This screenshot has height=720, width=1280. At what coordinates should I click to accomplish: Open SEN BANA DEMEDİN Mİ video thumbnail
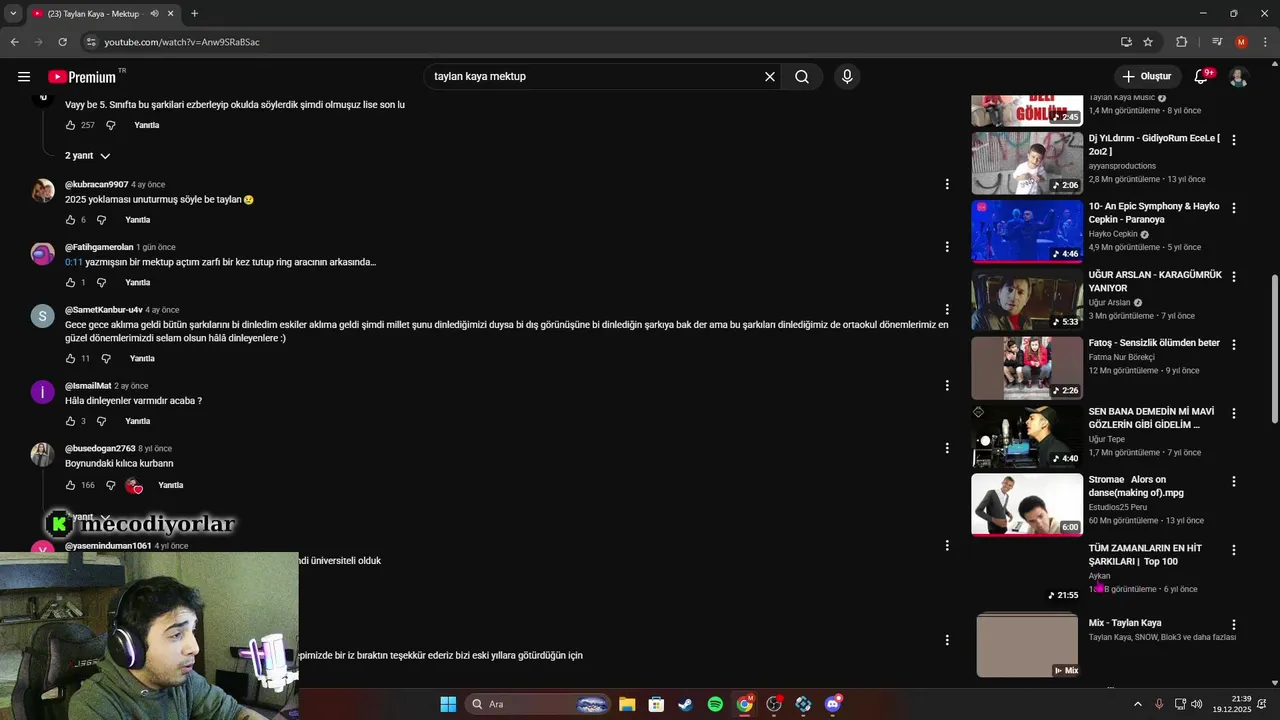point(1027,437)
